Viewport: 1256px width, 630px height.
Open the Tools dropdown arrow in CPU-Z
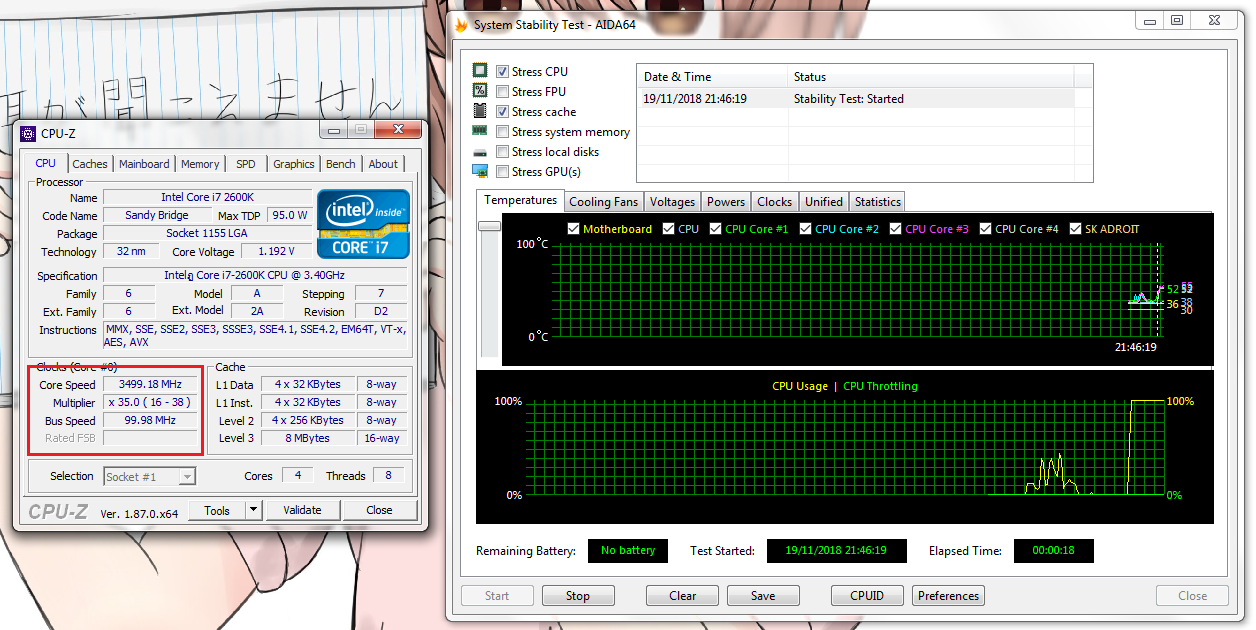254,510
